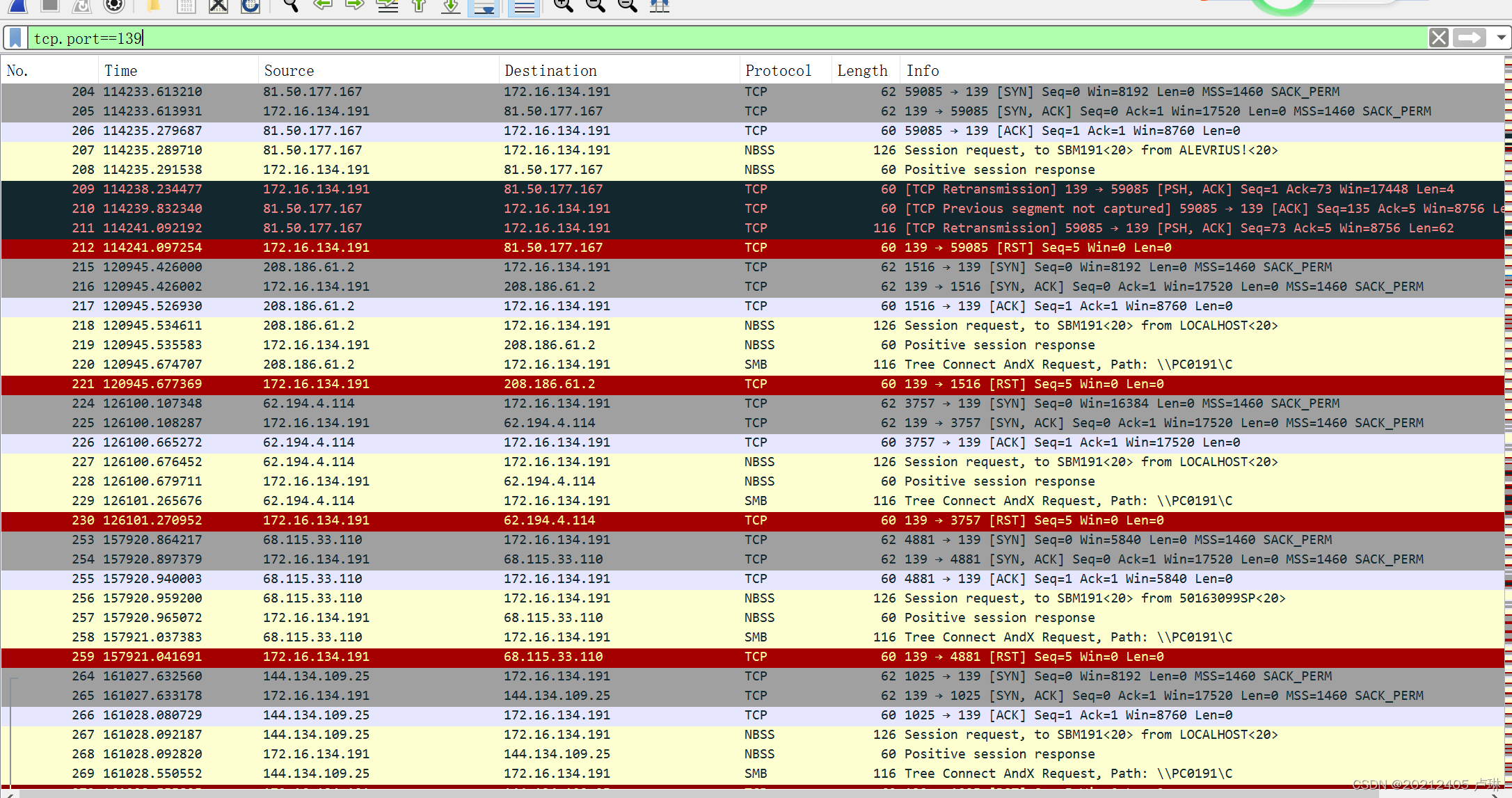Clear the display filter with X

click(1438, 38)
